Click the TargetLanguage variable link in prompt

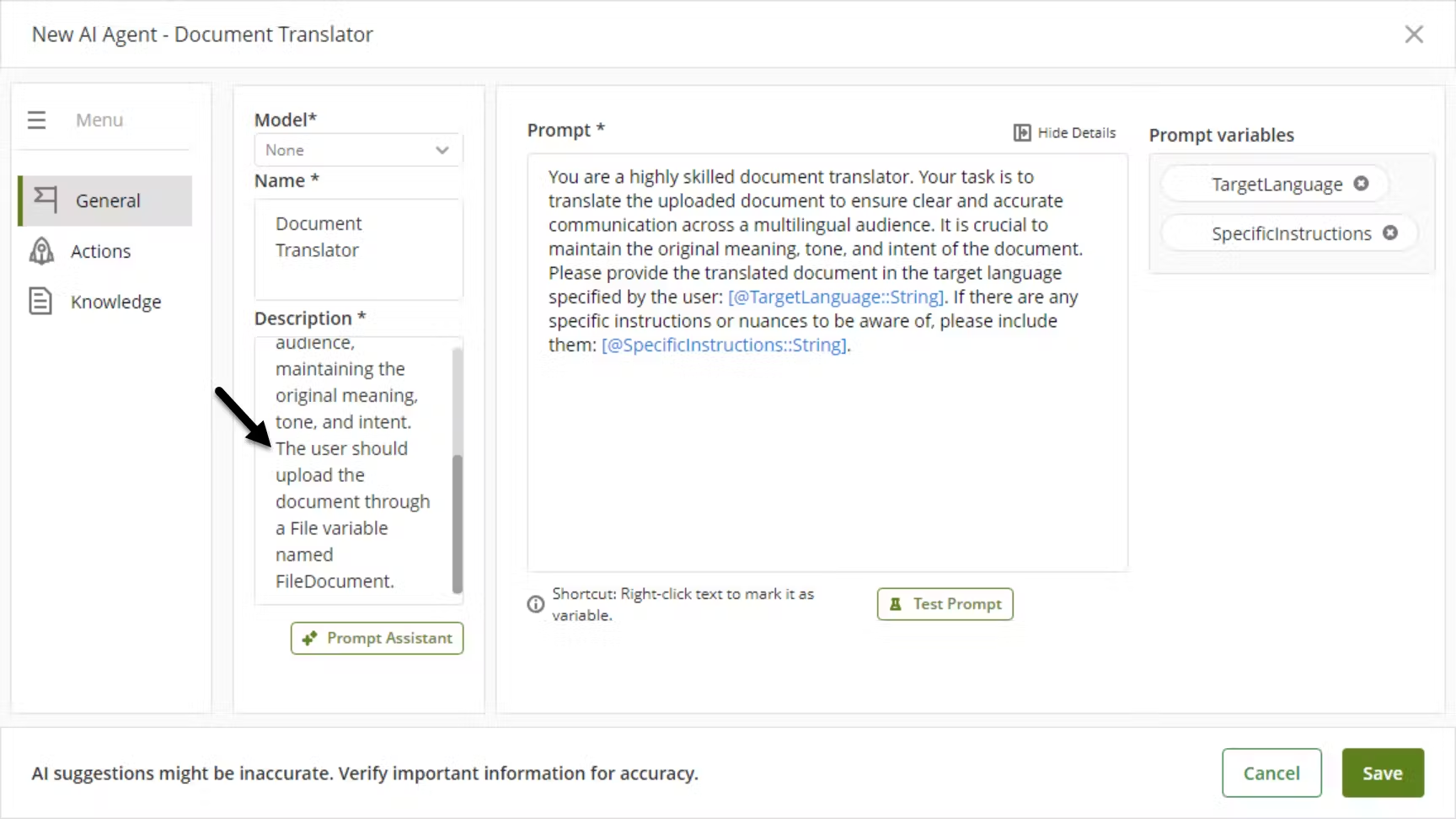click(x=836, y=297)
